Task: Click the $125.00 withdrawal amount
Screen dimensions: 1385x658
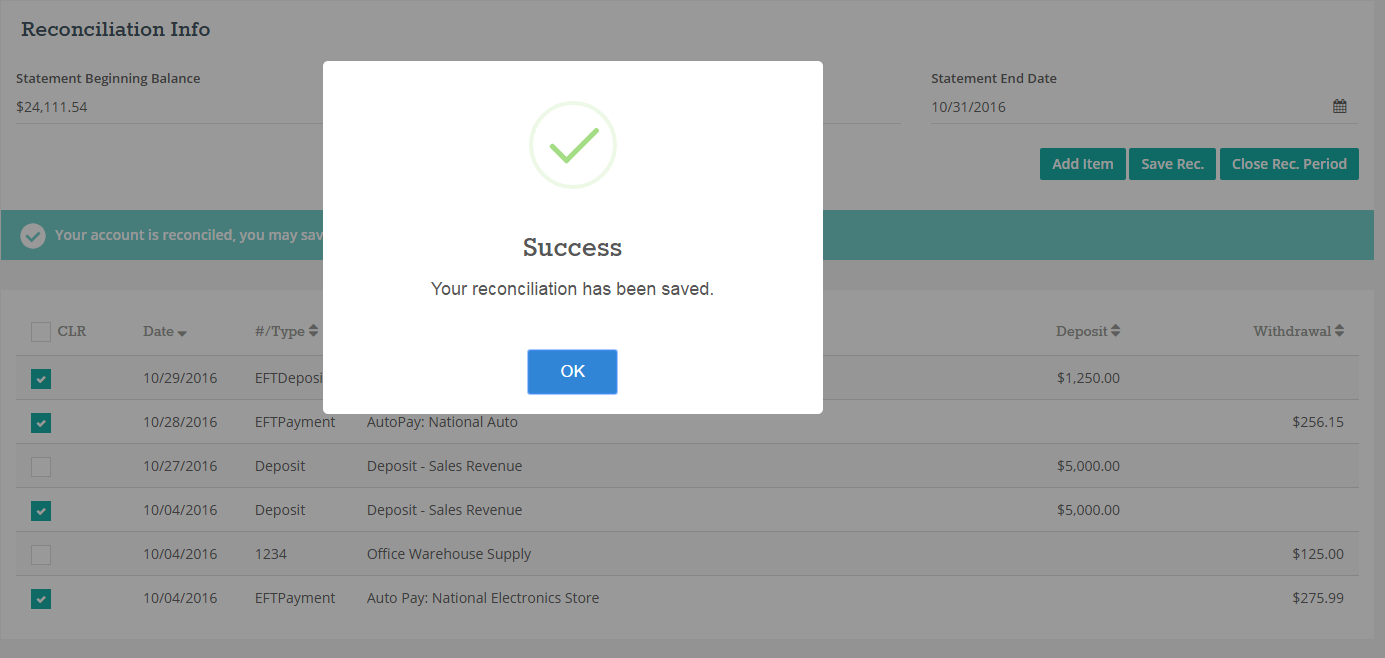Action: coord(1318,554)
